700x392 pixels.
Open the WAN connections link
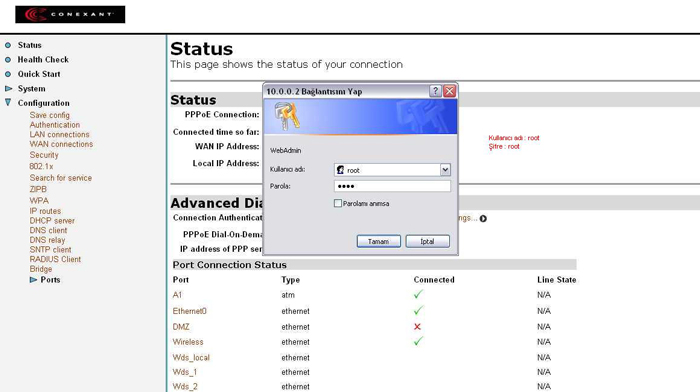61,144
